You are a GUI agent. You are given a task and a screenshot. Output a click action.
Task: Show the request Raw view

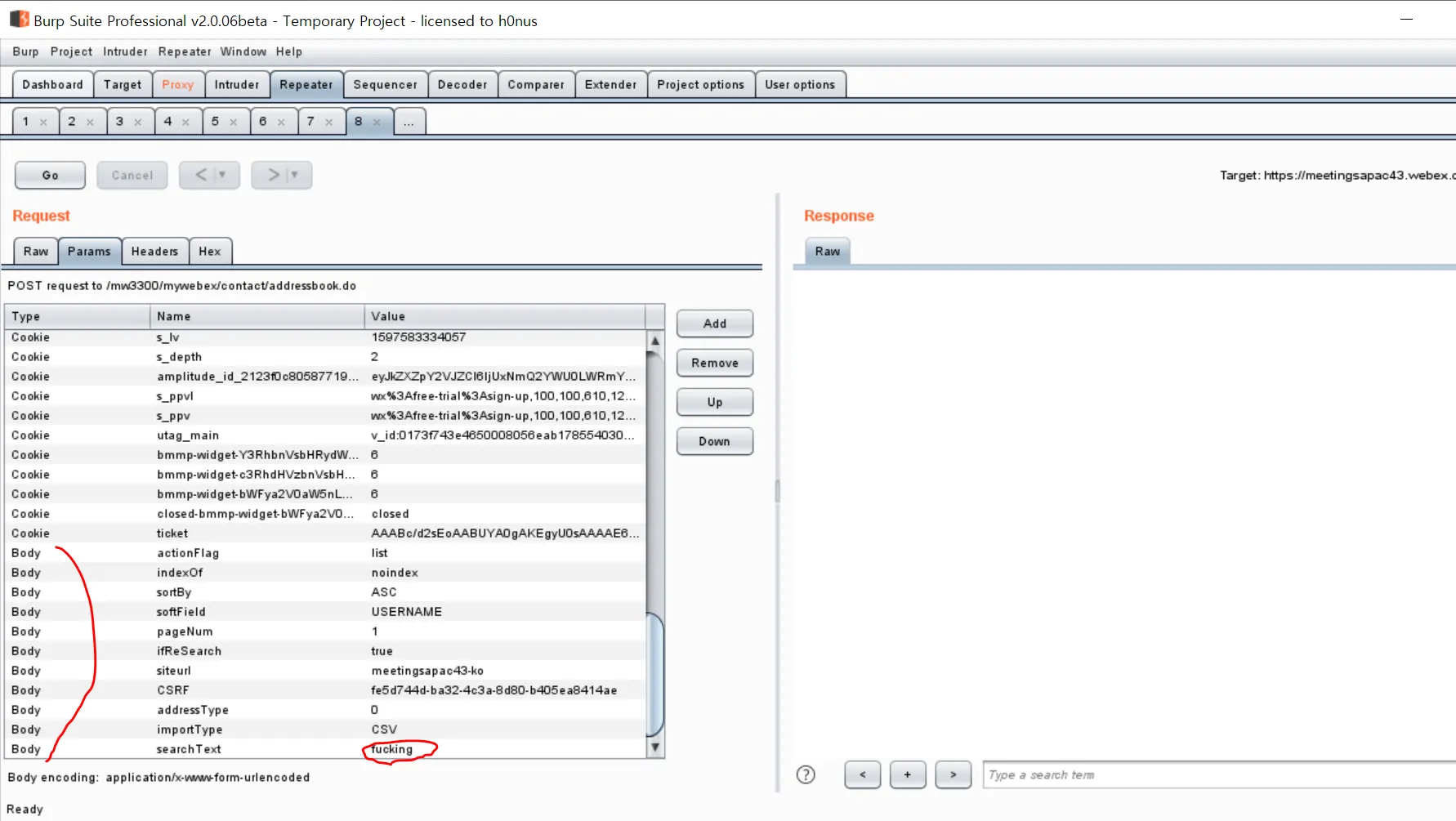tap(36, 251)
